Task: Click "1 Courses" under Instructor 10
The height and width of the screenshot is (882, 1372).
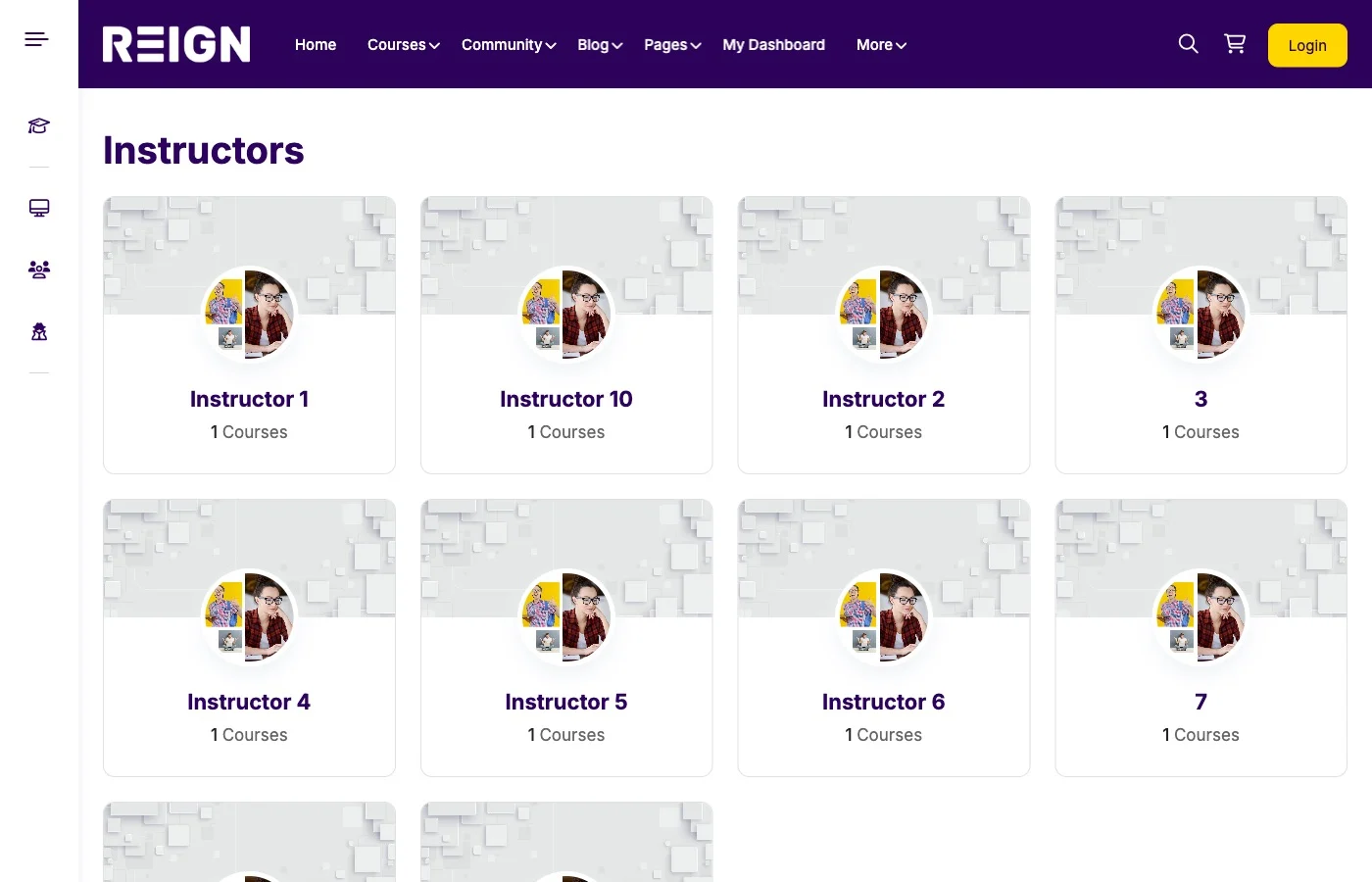Action: (566, 432)
